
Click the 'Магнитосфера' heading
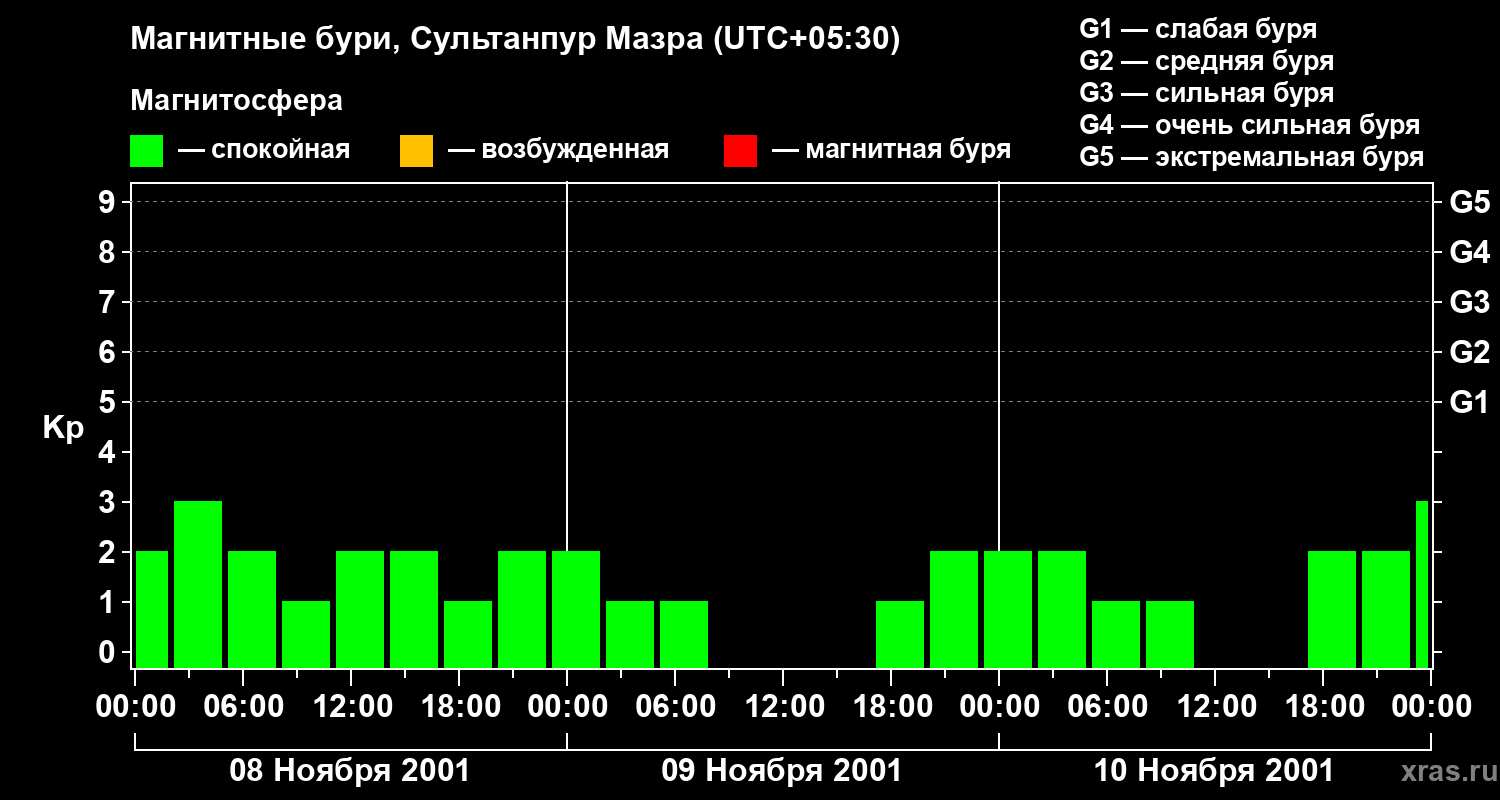pos(236,101)
